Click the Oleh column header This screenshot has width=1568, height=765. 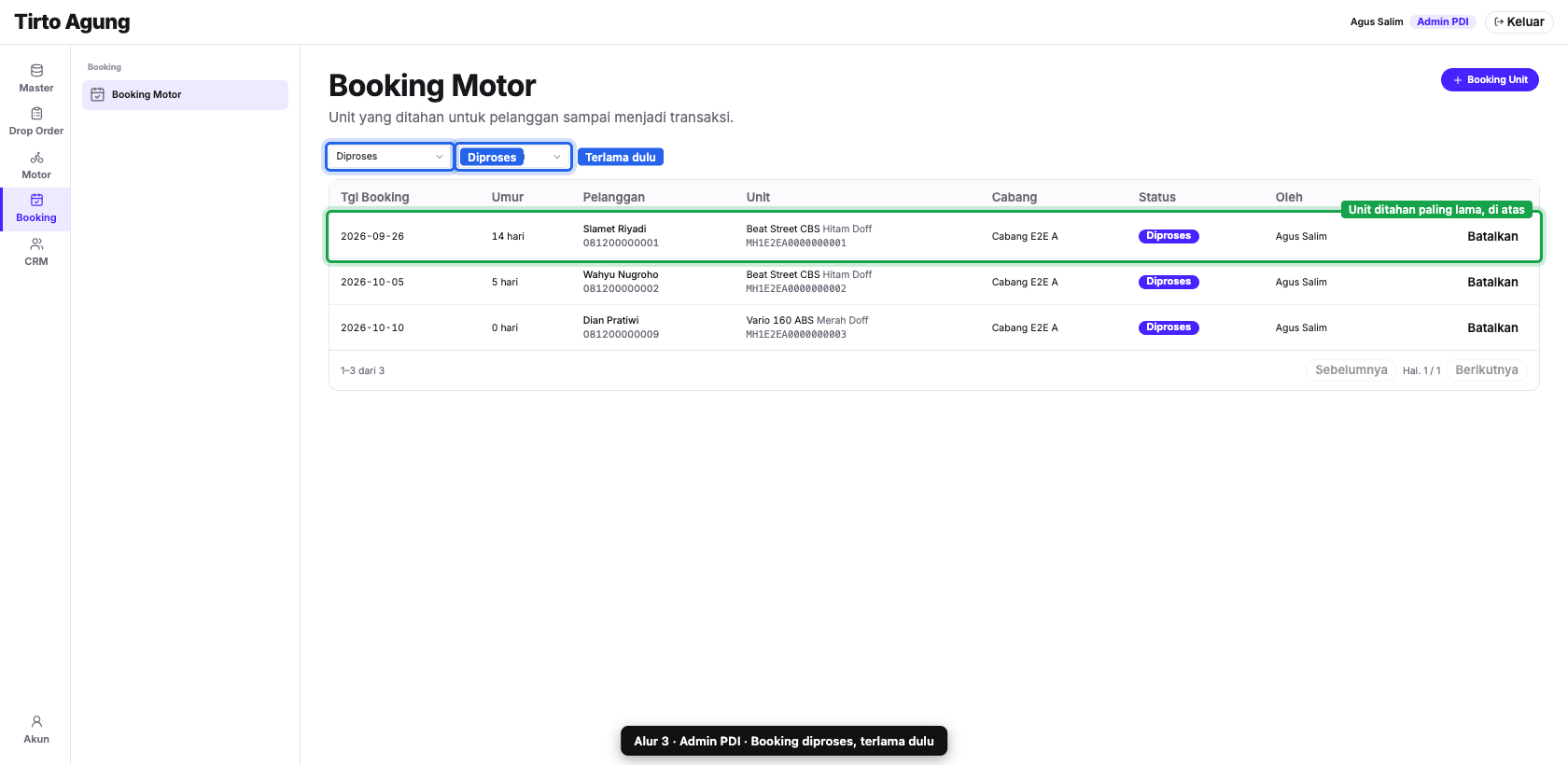[1289, 197]
